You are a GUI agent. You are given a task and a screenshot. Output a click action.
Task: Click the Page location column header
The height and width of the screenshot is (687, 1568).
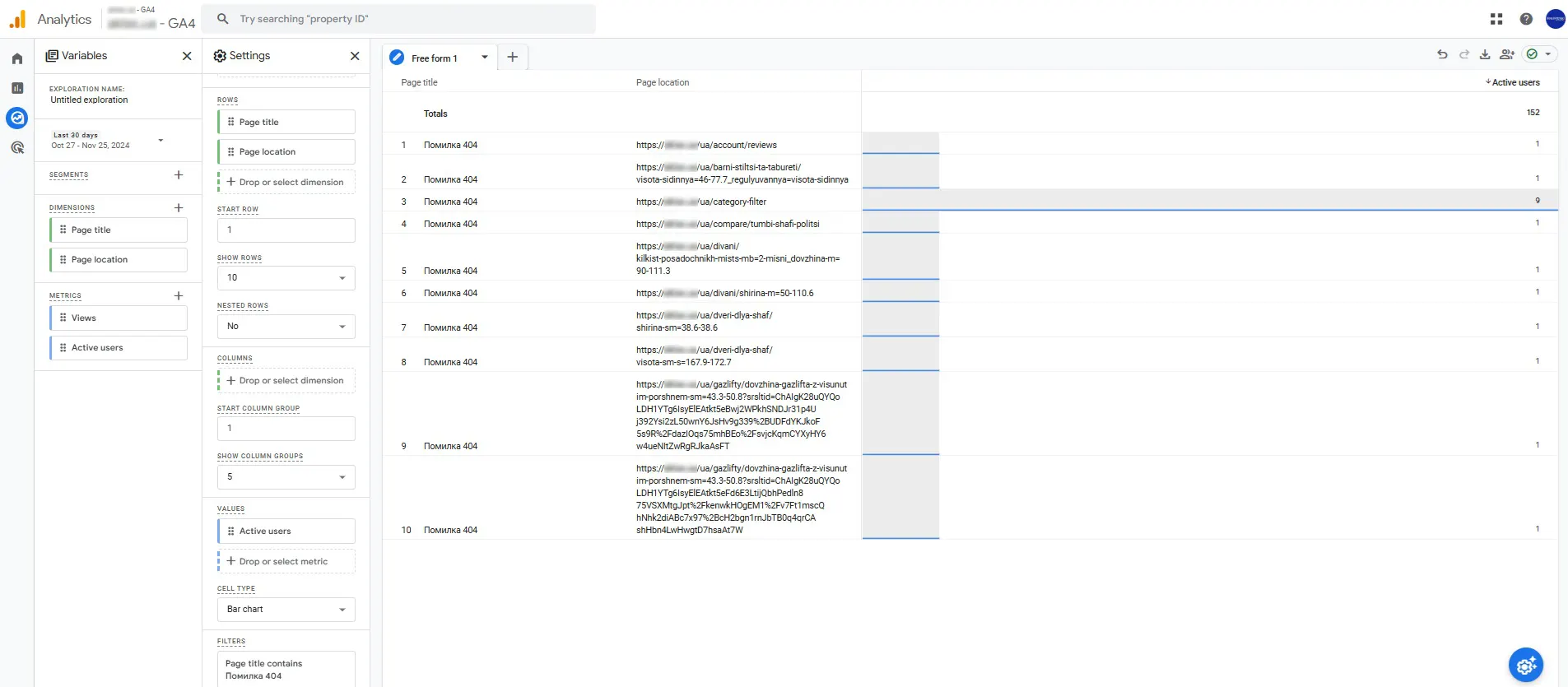663,83
